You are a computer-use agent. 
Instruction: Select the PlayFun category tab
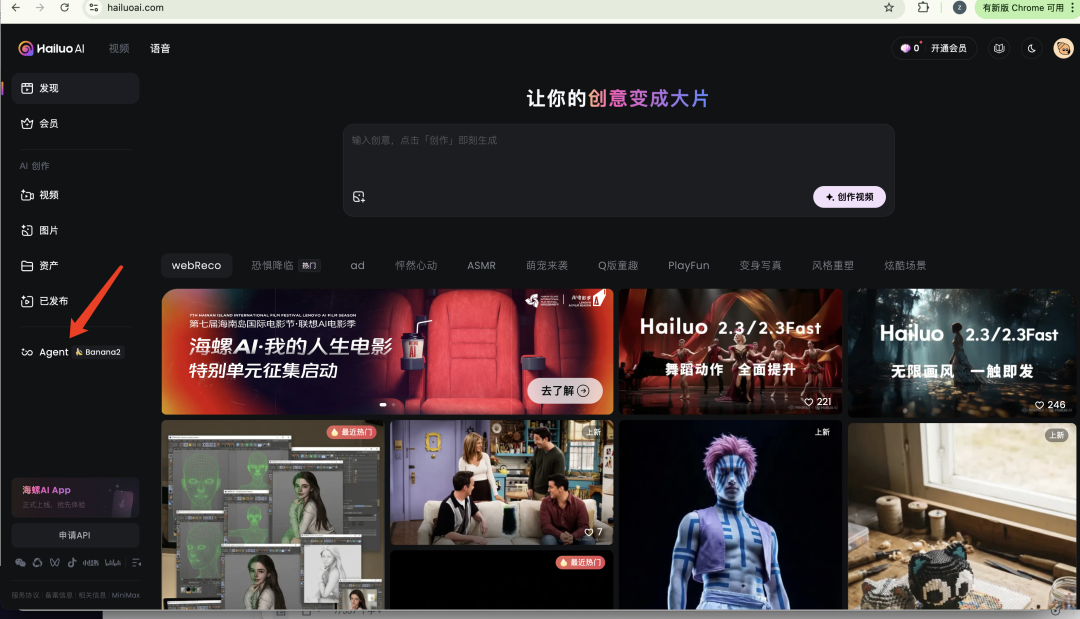689,265
